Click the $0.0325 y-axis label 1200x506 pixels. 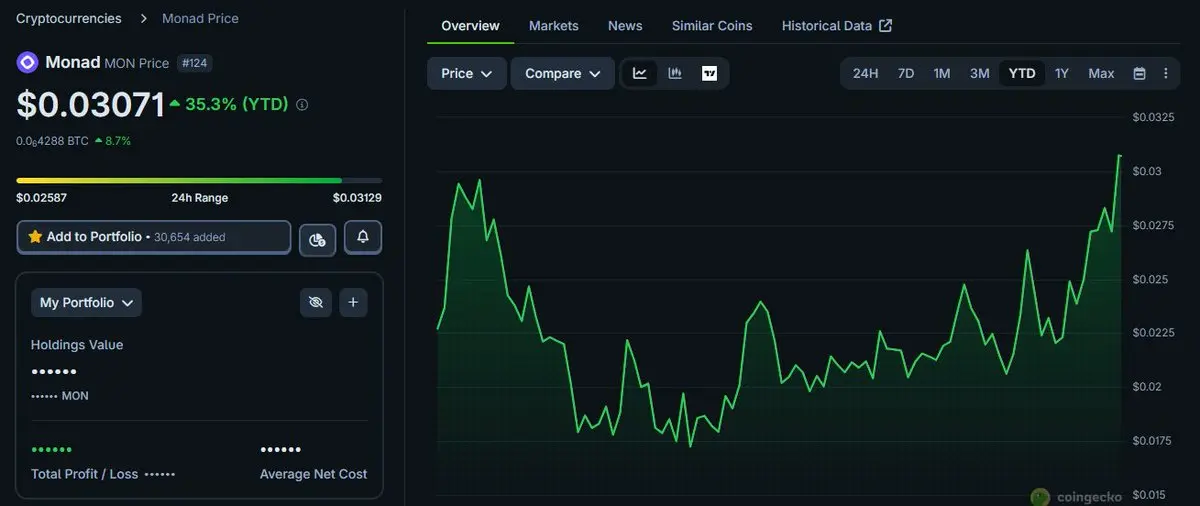point(1154,118)
